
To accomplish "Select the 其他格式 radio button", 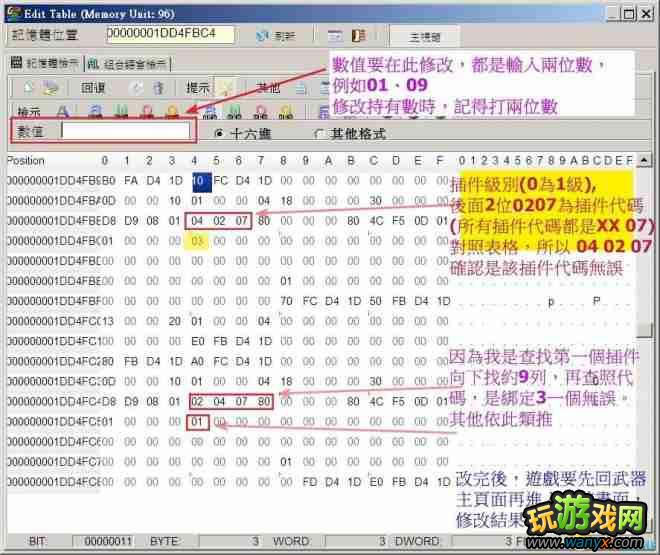I will pyautogui.click(x=320, y=133).
